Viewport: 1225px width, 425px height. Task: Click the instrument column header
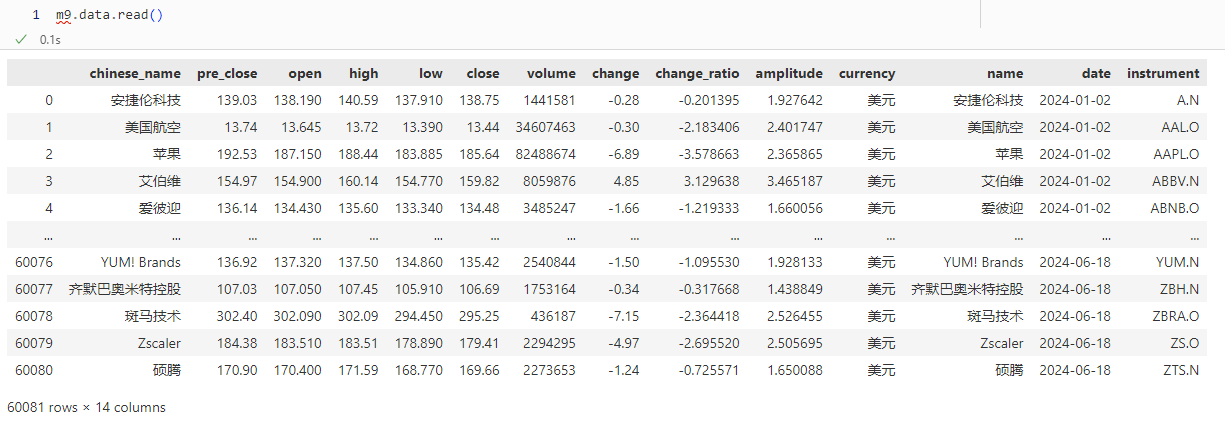point(1163,73)
